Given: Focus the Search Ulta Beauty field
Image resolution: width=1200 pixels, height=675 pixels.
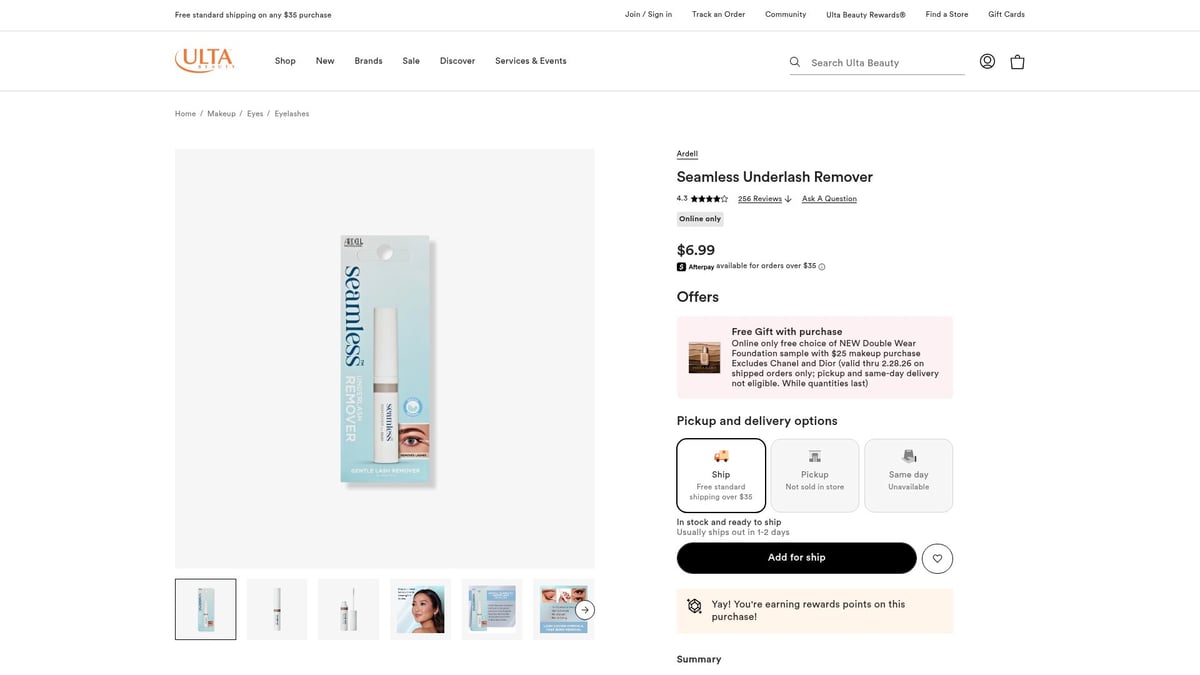Looking at the screenshot, I should click(x=885, y=63).
